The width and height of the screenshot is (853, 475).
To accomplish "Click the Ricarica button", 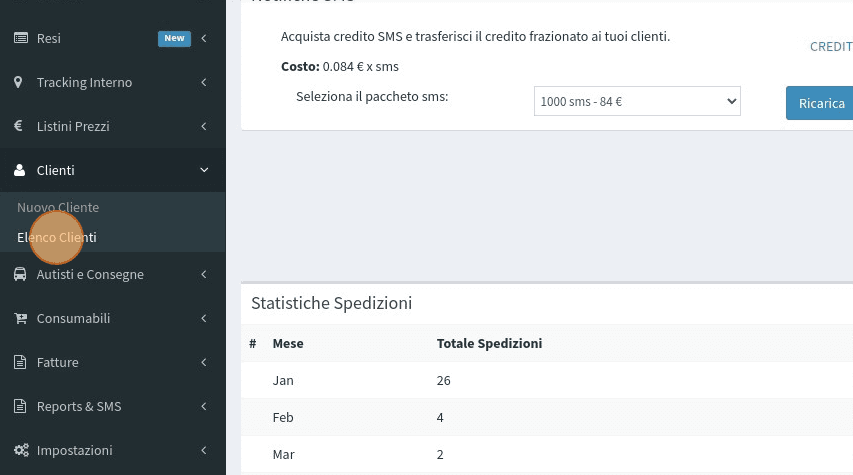I will 820,103.
